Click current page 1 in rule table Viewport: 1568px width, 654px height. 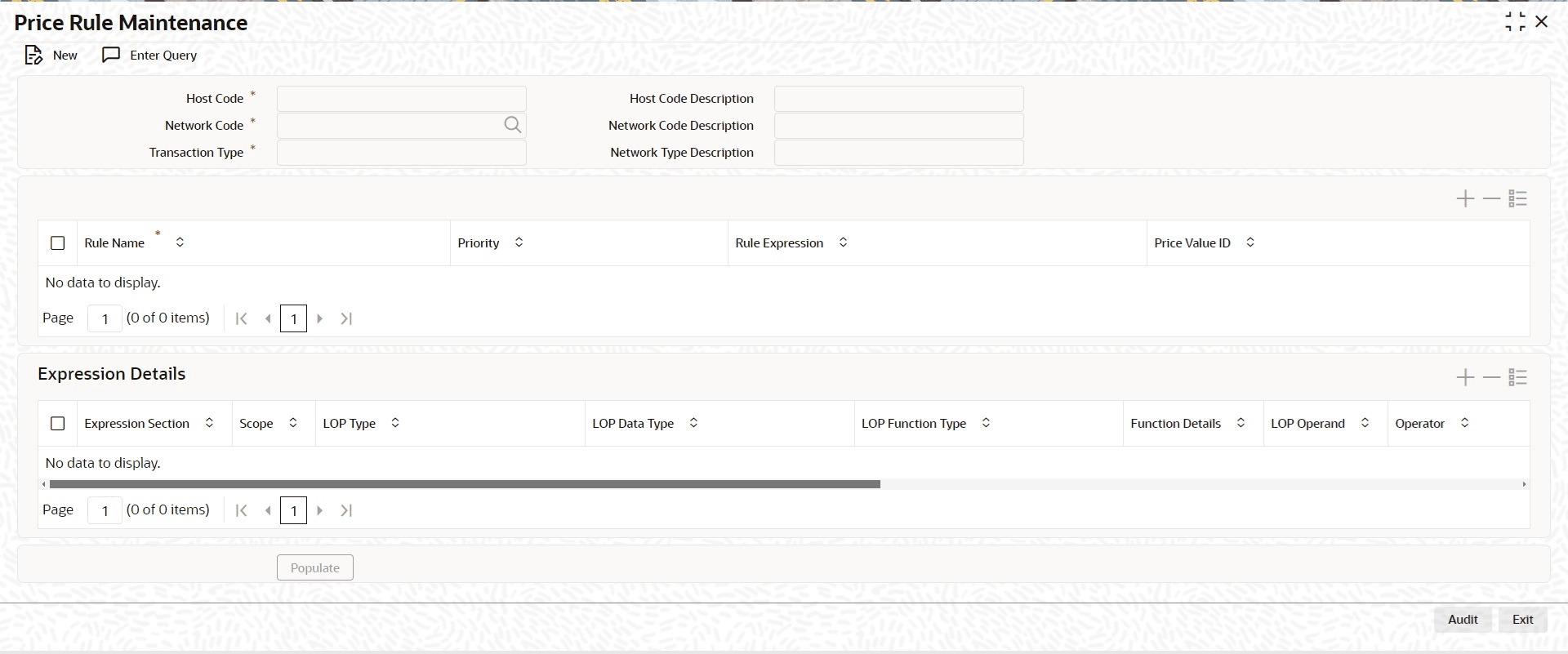(x=293, y=318)
